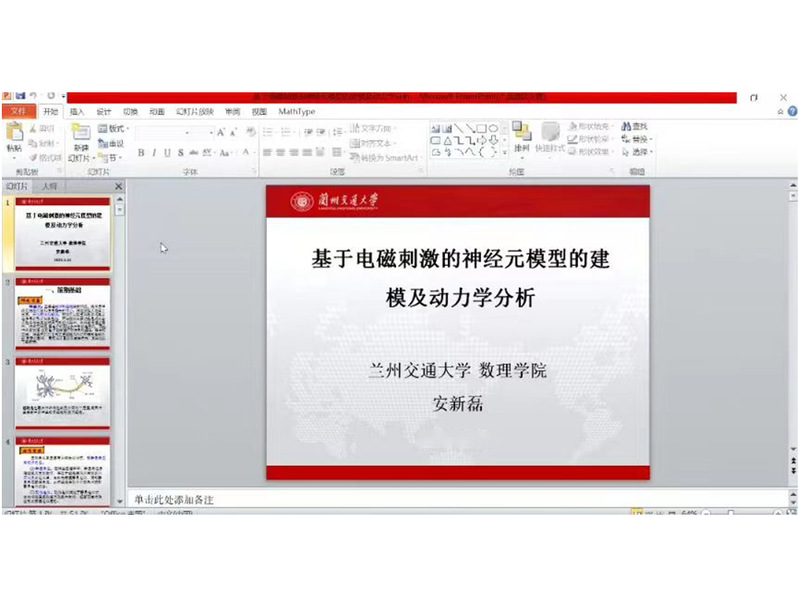Click the Save icon in quick access toolbar
This screenshot has height=606, width=799.
click(20, 96)
